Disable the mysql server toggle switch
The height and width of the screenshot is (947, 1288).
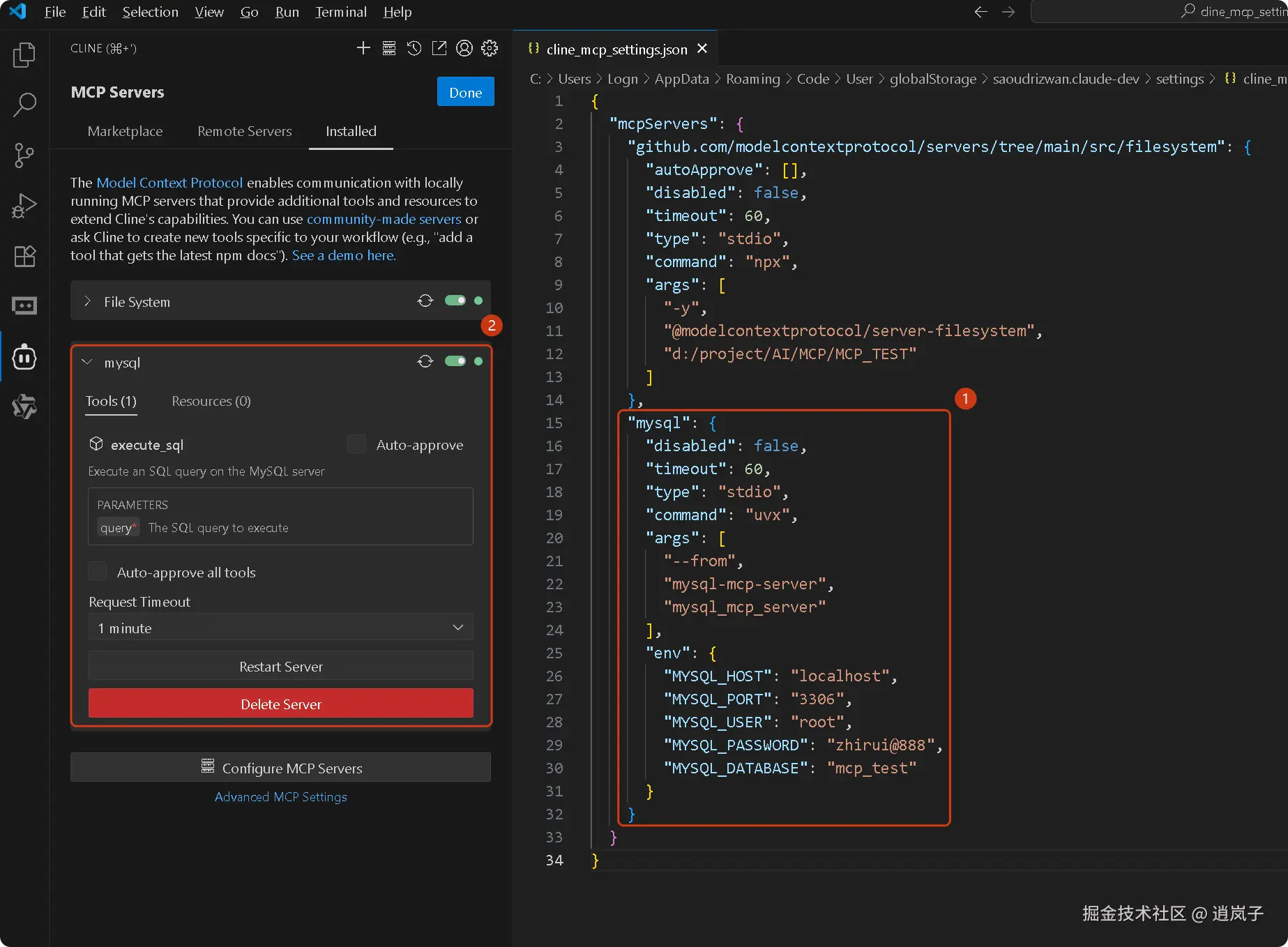(x=455, y=361)
